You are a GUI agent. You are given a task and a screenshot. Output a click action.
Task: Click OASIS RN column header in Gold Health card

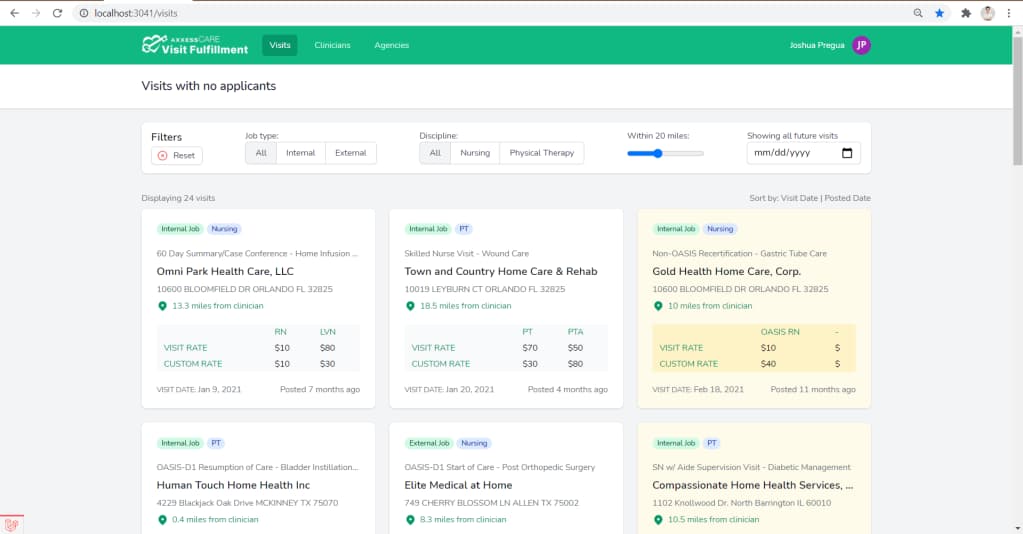780,332
